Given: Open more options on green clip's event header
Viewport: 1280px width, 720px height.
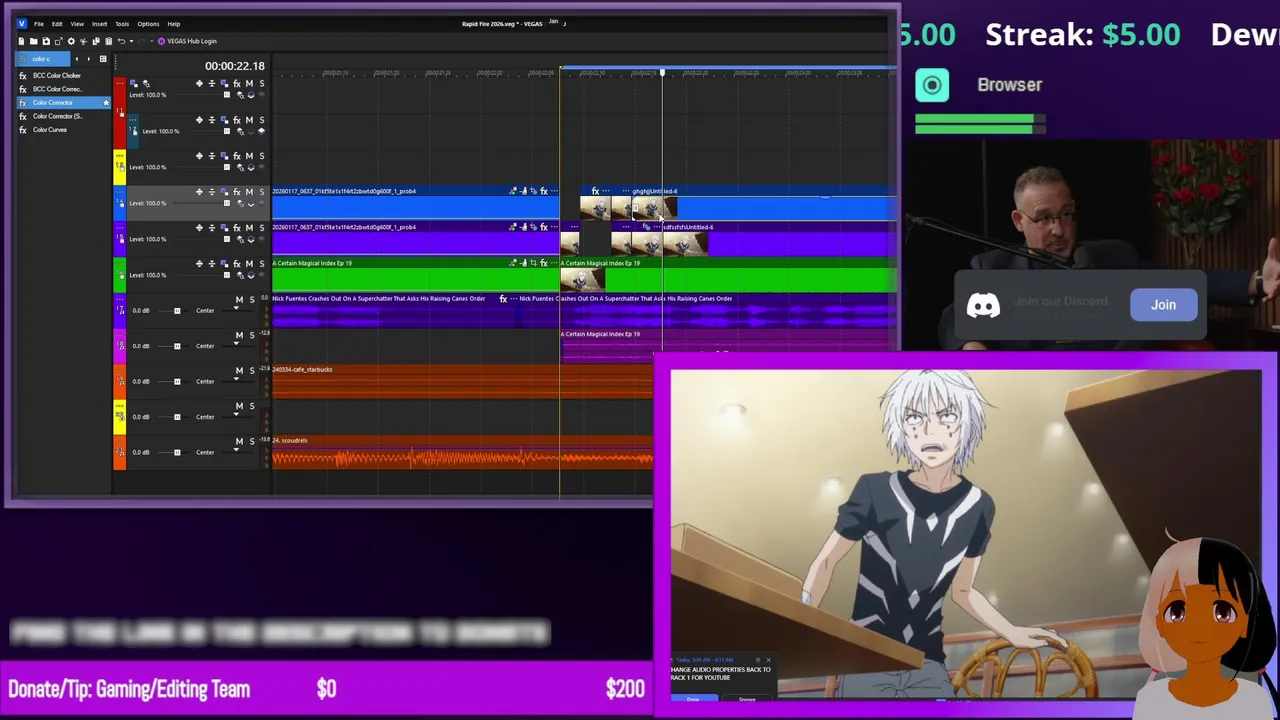Looking at the screenshot, I should click(553, 263).
